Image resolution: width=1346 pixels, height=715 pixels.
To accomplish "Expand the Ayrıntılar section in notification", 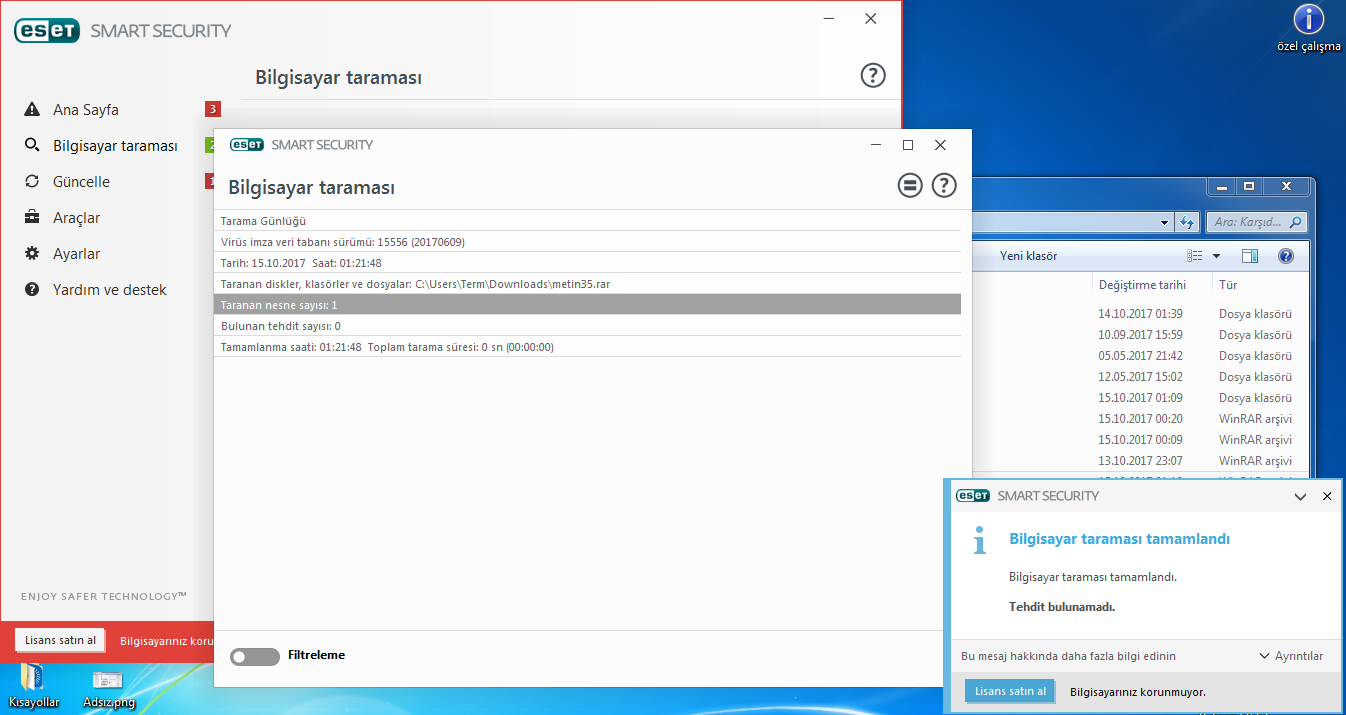I will click(1291, 656).
